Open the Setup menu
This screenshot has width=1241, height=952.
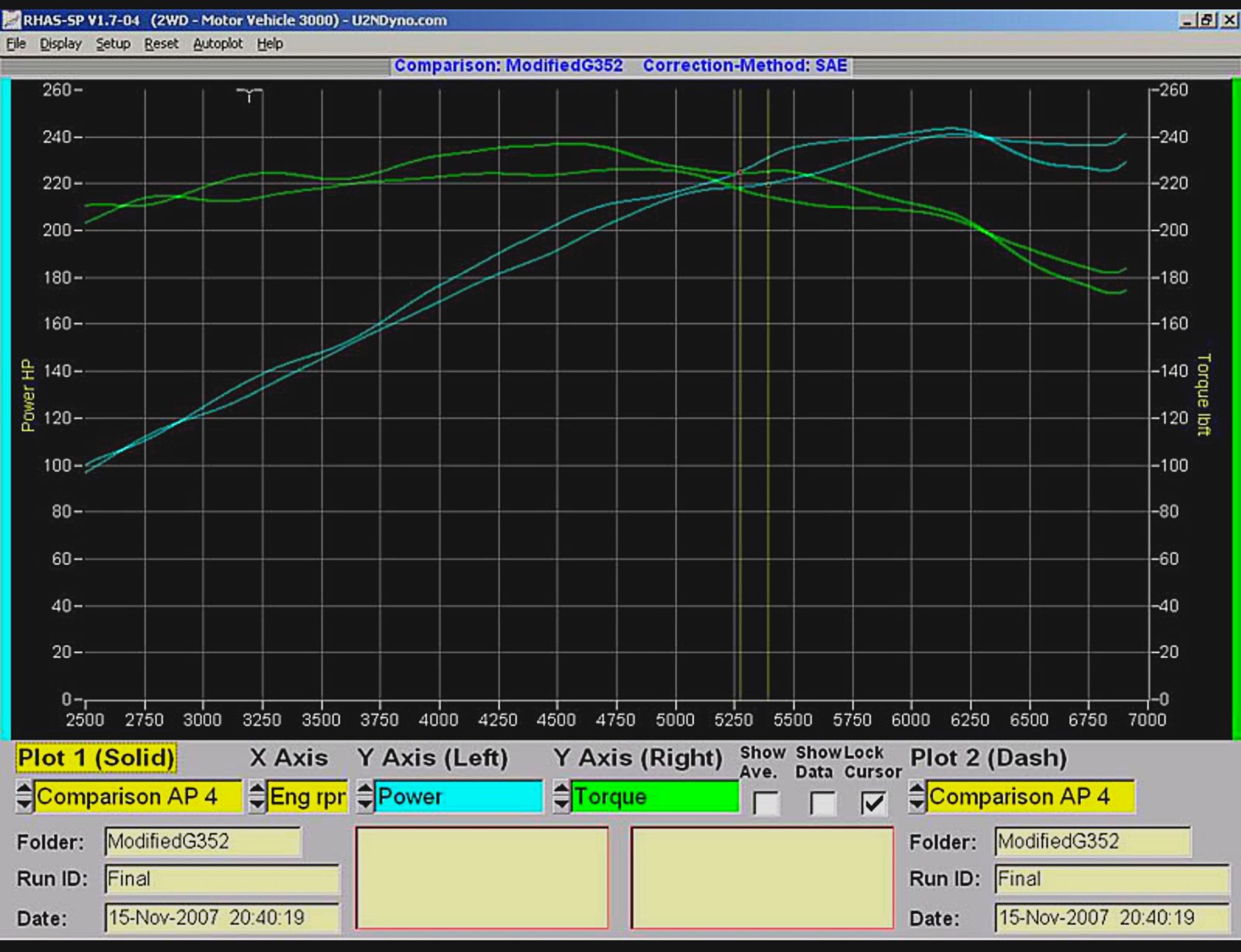(114, 43)
